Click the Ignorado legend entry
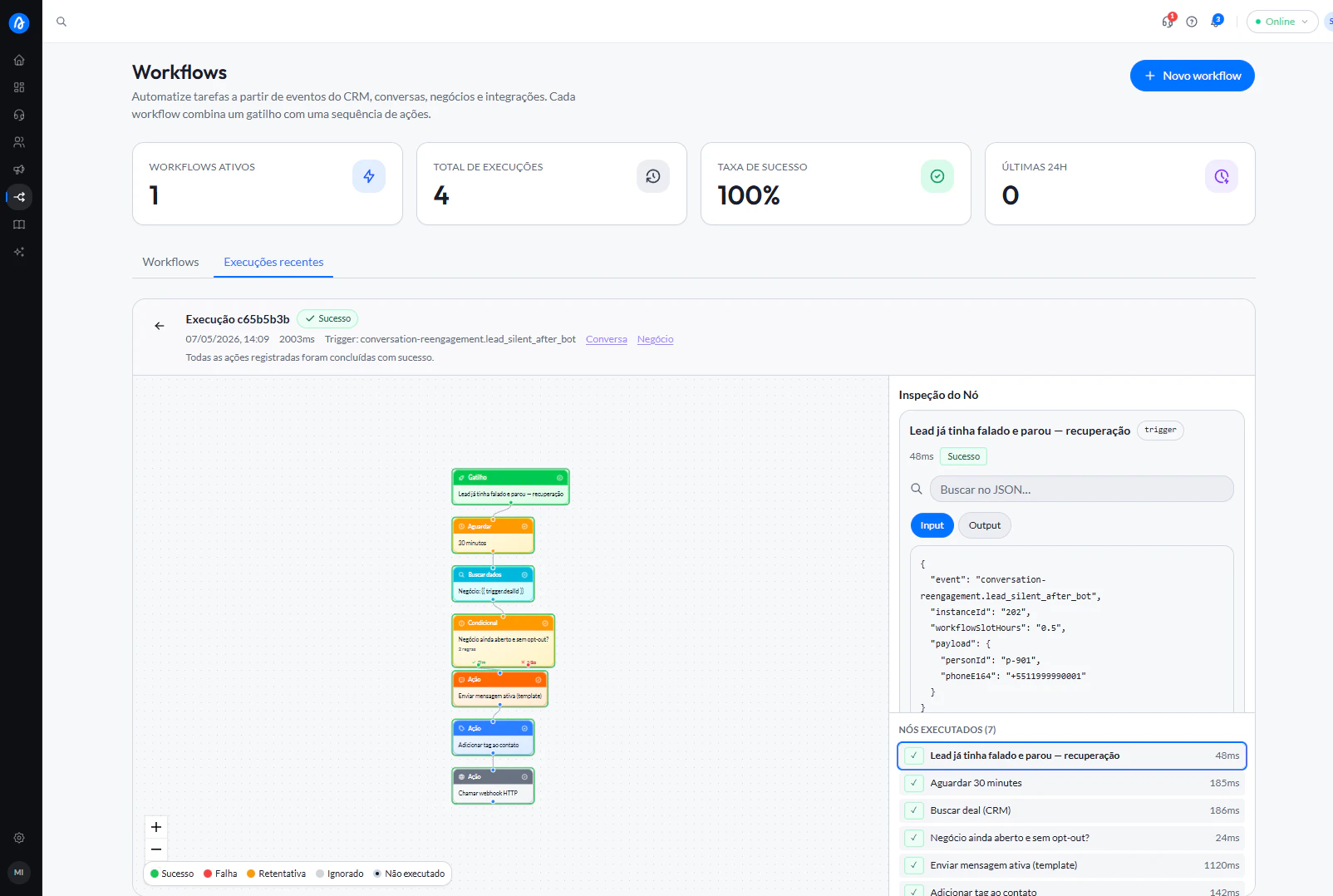1333x896 pixels. pyautogui.click(x=340, y=874)
